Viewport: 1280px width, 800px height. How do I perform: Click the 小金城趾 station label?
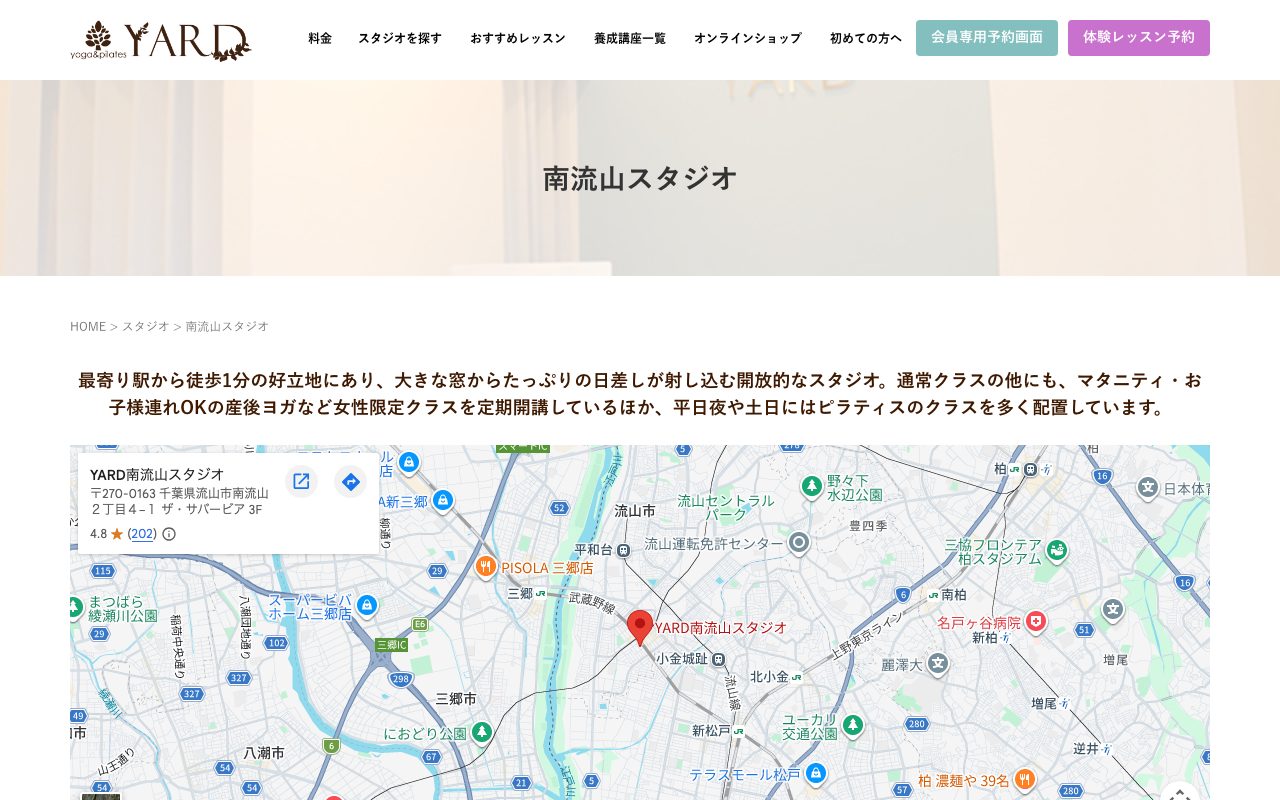682,659
